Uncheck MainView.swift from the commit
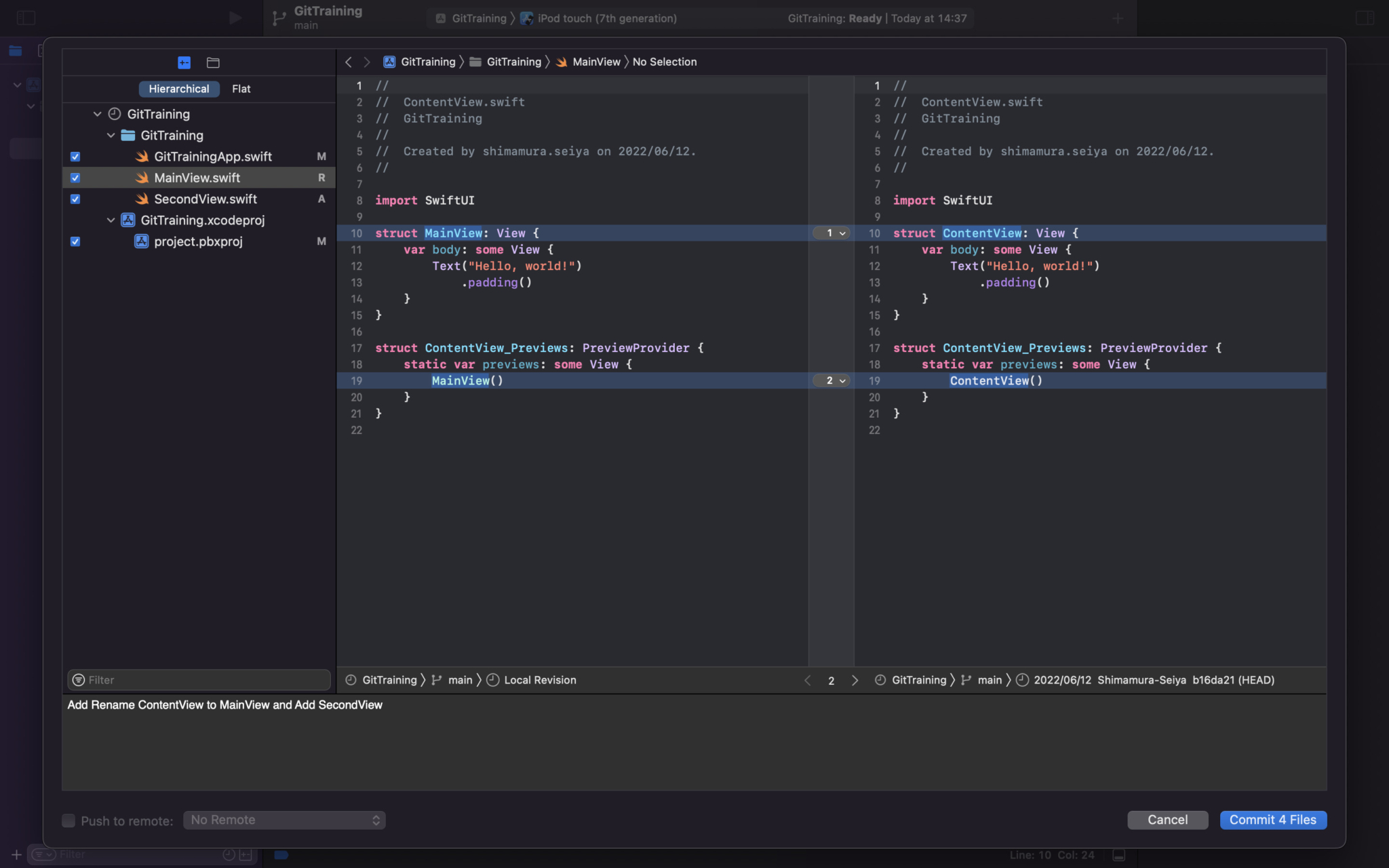This screenshot has height=868, width=1389. click(75, 177)
